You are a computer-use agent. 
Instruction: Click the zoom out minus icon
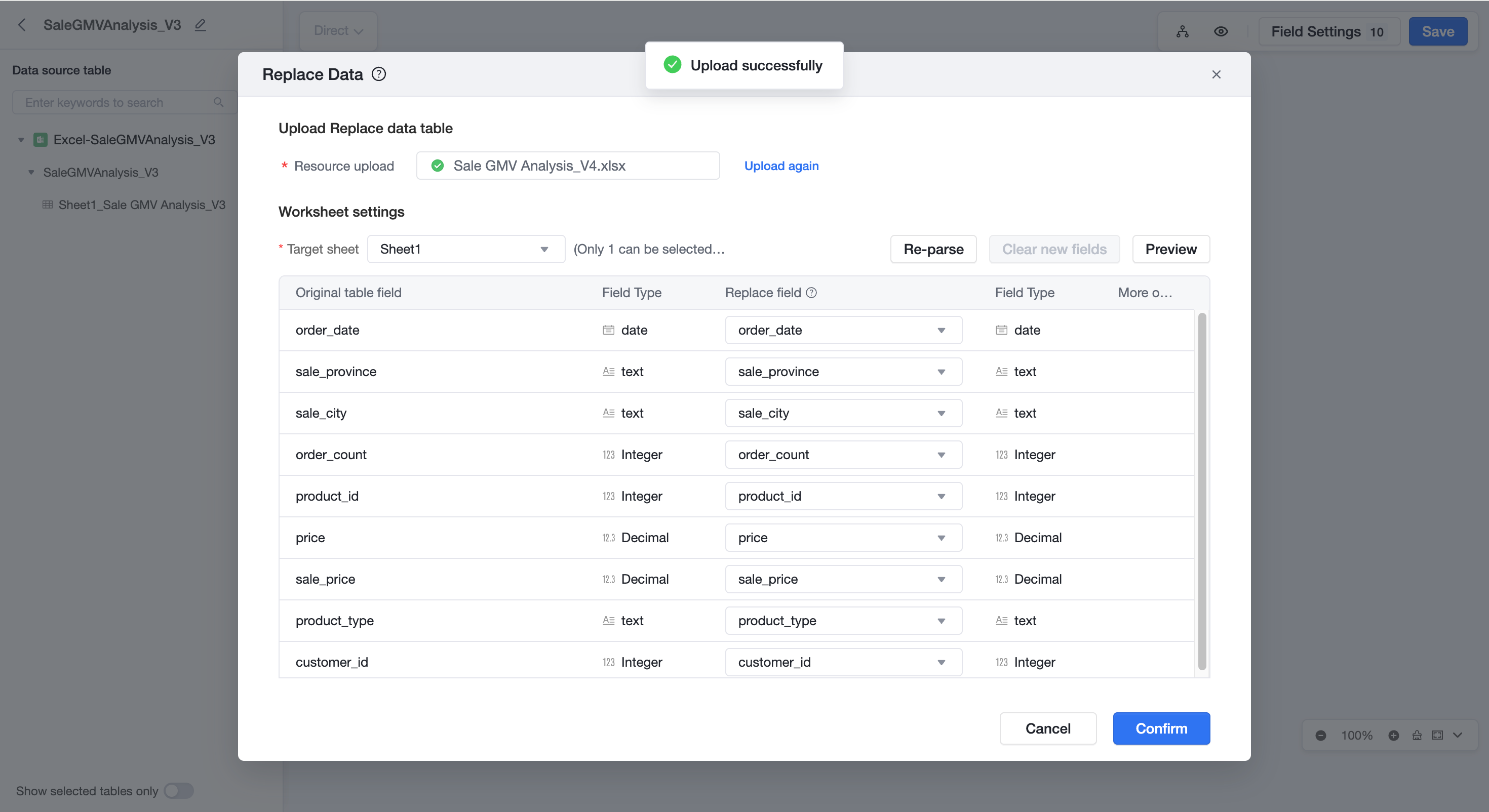pyautogui.click(x=1321, y=735)
